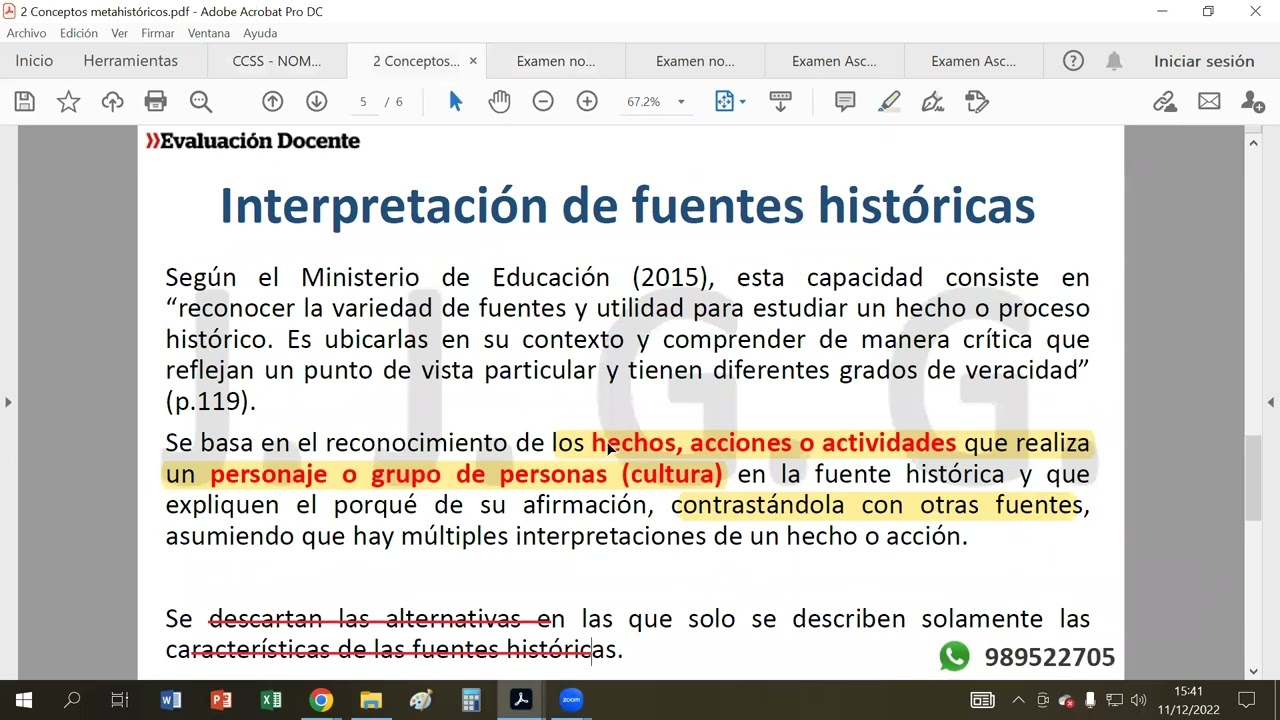Click the Save file icon
Viewport: 1280px width, 720px height.
[x=24, y=101]
